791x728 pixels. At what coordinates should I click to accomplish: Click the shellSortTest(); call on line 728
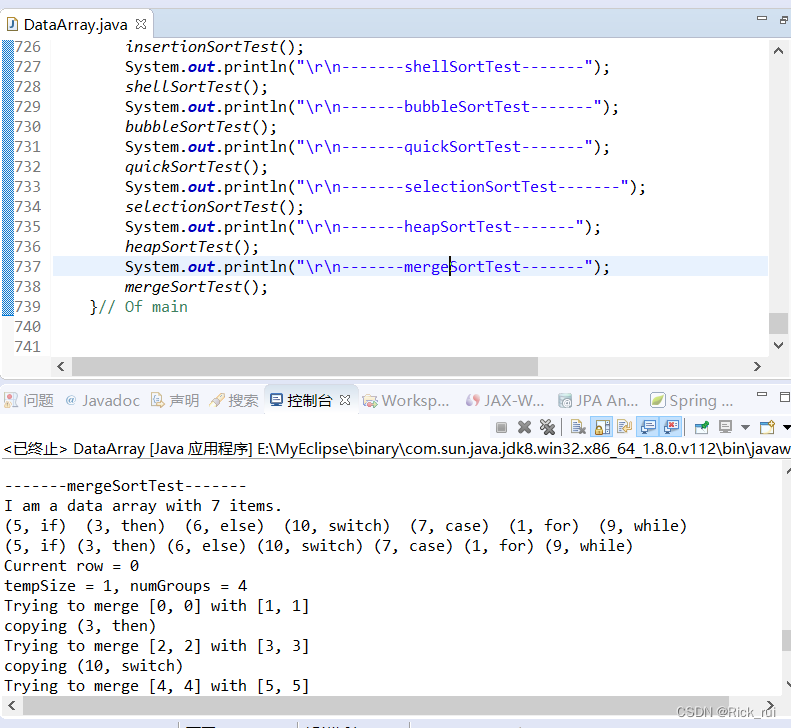[x=196, y=86]
